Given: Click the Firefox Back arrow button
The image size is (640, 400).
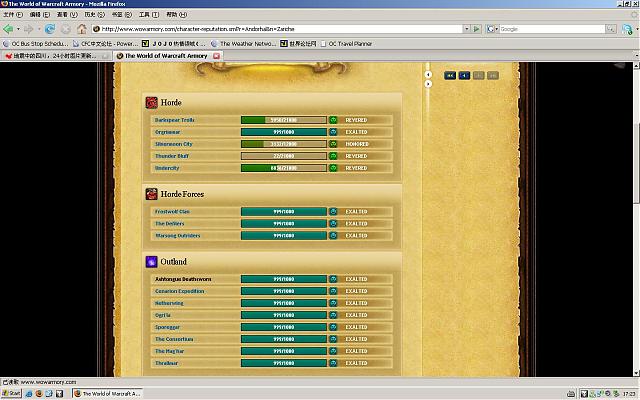Looking at the screenshot, I should click(x=8, y=29).
